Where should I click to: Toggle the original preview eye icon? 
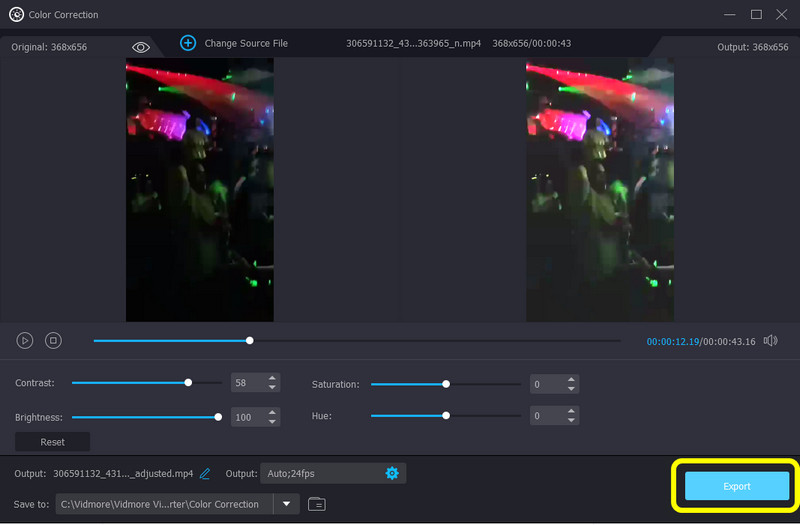point(141,47)
